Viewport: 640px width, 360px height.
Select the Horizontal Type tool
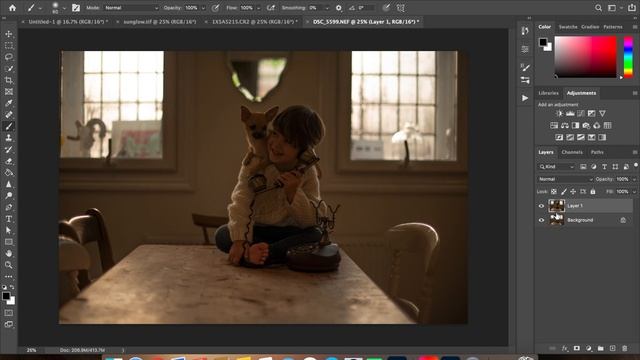point(9,219)
